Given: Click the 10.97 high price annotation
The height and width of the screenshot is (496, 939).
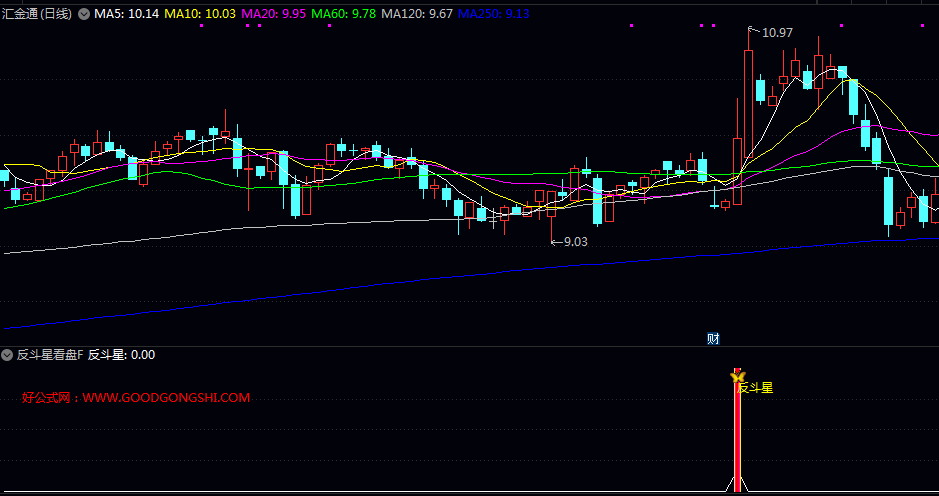Looking at the screenshot, I should click(x=777, y=33).
